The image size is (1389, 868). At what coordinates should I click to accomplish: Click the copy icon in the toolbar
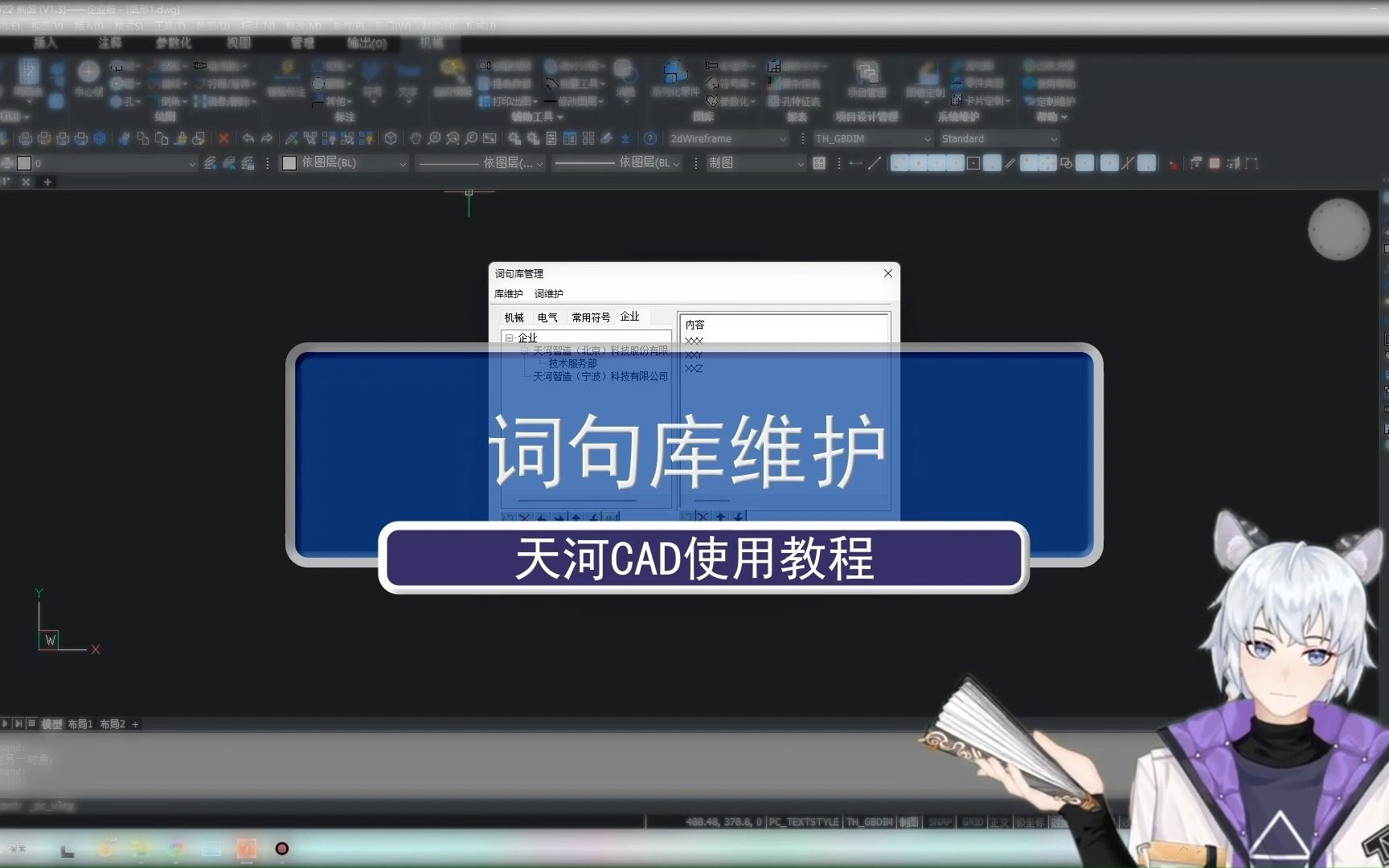tap(143, 138)
